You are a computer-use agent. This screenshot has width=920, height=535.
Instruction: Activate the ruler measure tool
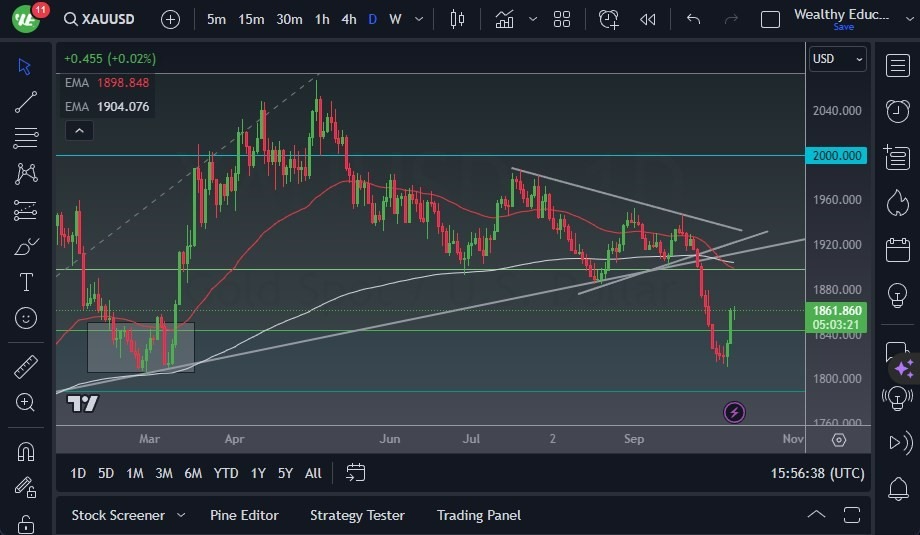[26, 367]
